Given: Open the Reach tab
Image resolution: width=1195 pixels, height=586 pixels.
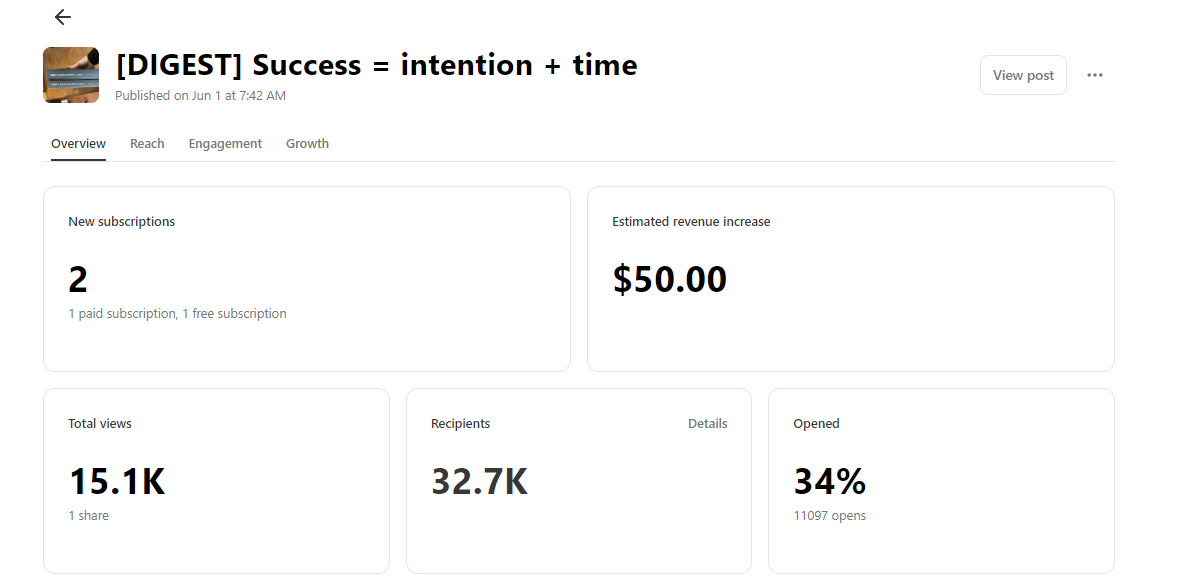Looking at the screenshot, I should click(x=147, y=144).
